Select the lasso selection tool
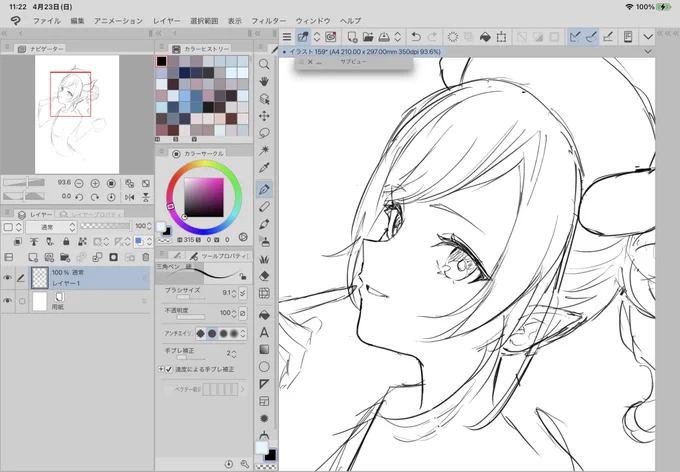 click(264, 133)
